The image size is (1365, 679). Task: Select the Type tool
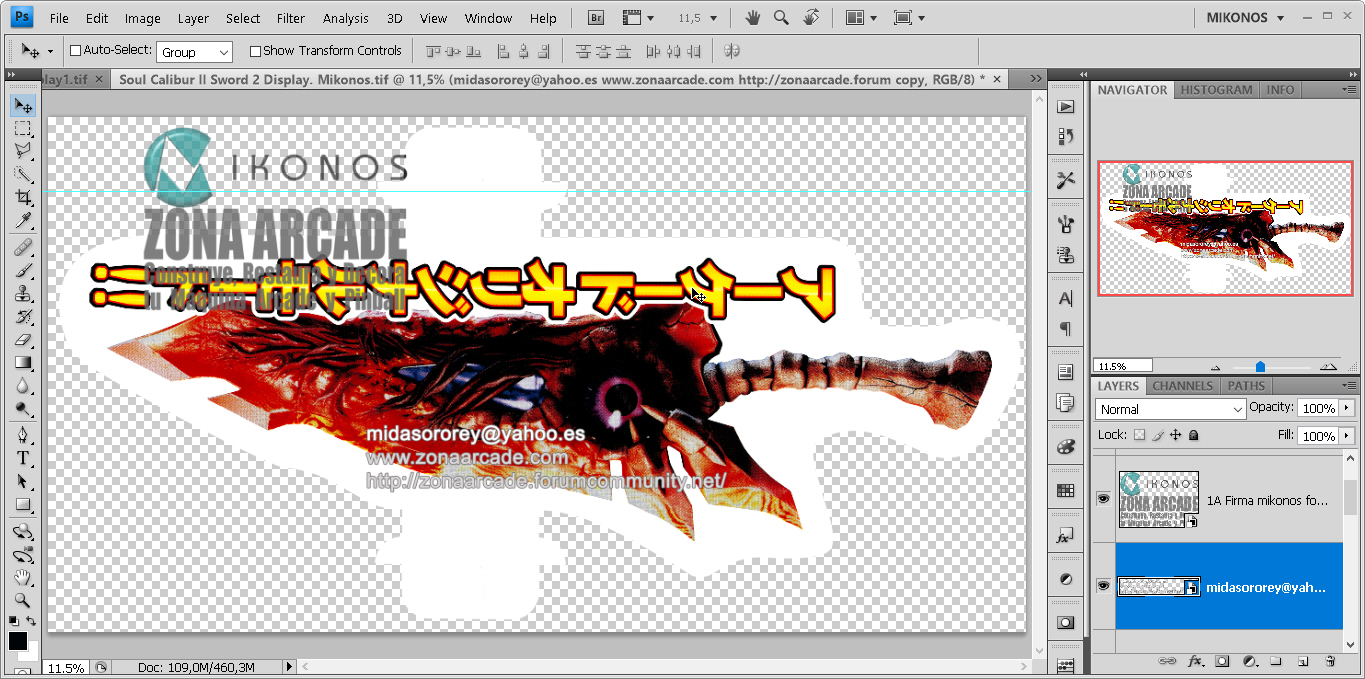tap(22, 458)
